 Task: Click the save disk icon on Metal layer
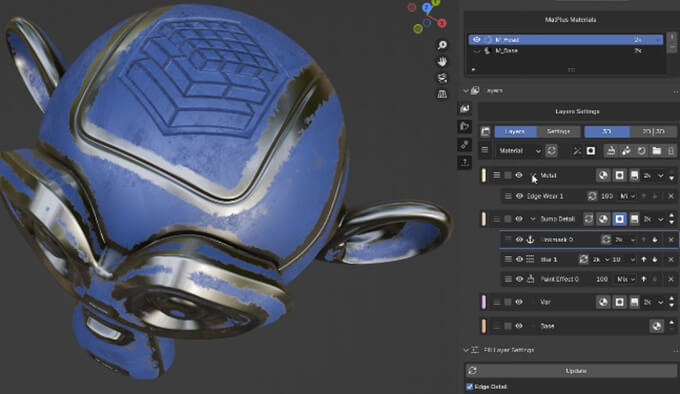[x=634, y=176]
